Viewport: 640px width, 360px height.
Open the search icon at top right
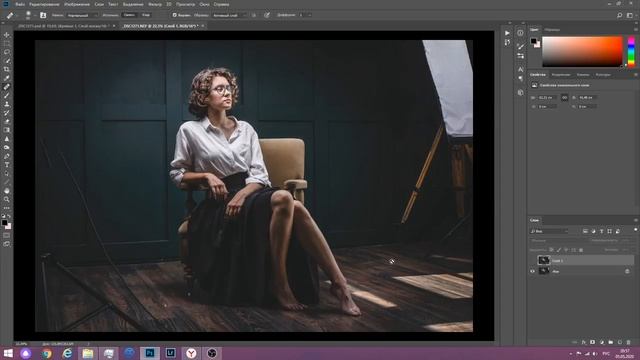click(620, 15)
